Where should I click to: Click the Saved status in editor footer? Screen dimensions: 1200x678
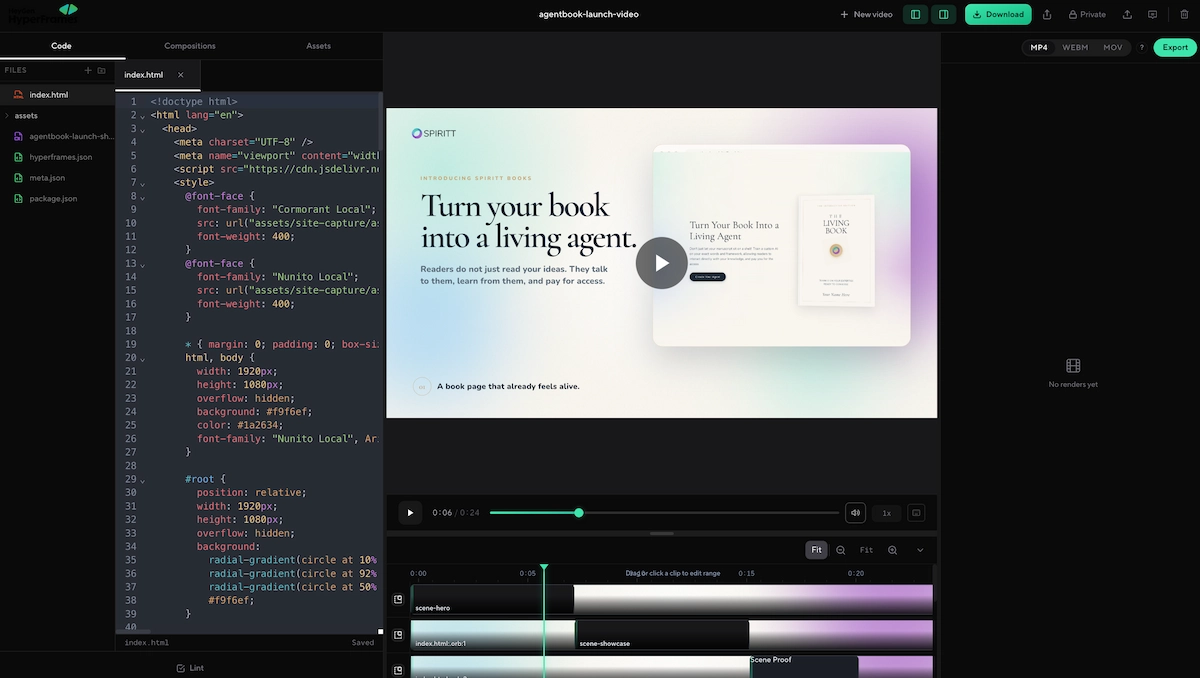pyautogui.click(x=363, y=643)
